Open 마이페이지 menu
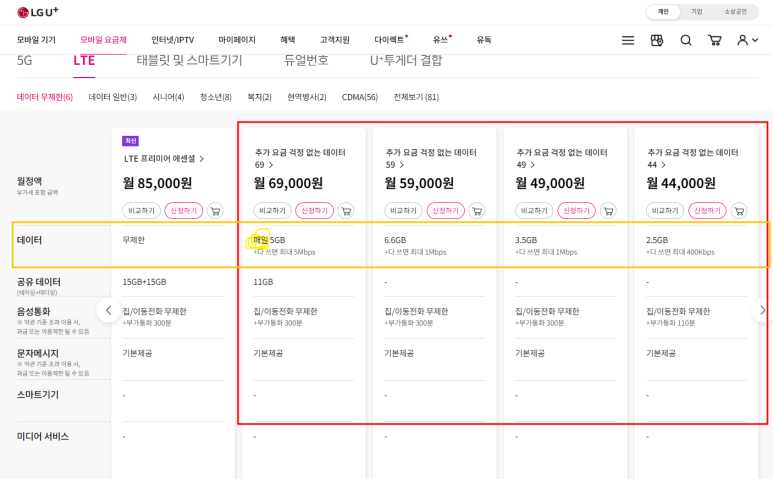The width and height of the screenshot is (773, 479). (x=237, y=40)
